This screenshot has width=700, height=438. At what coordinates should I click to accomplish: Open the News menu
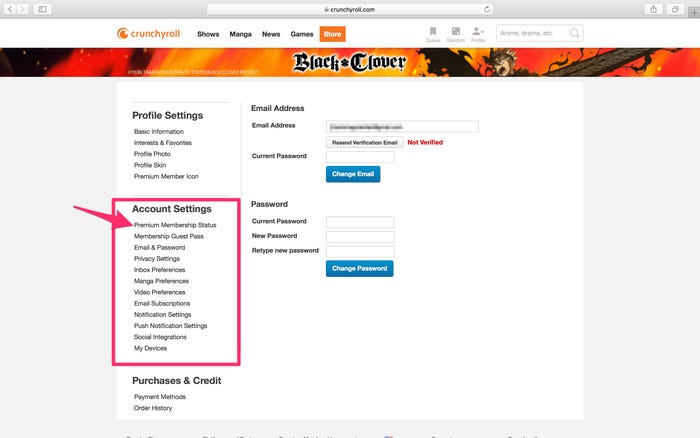tap(271, 34)
